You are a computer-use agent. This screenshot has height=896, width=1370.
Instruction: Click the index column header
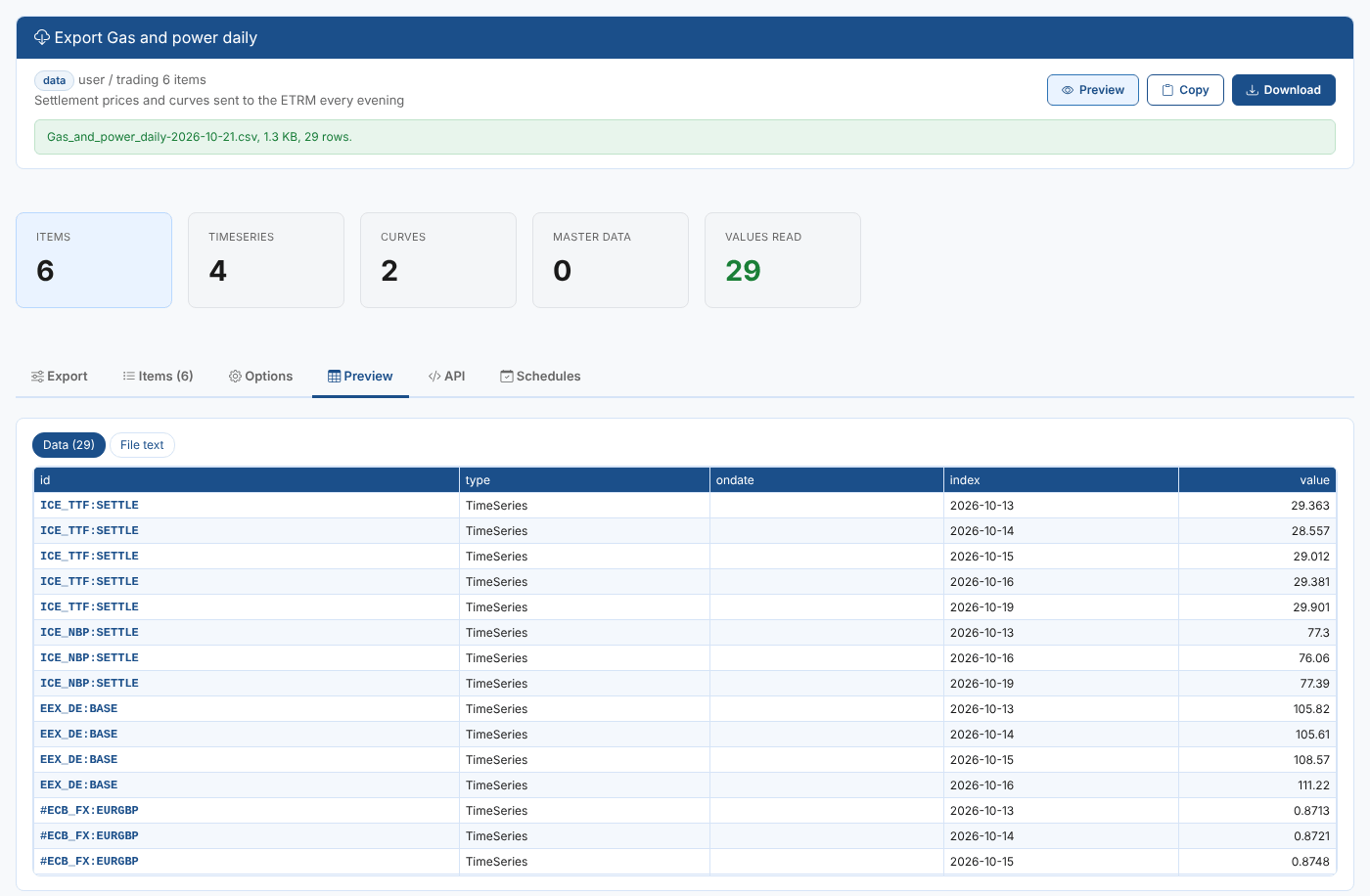(1061, 480)
